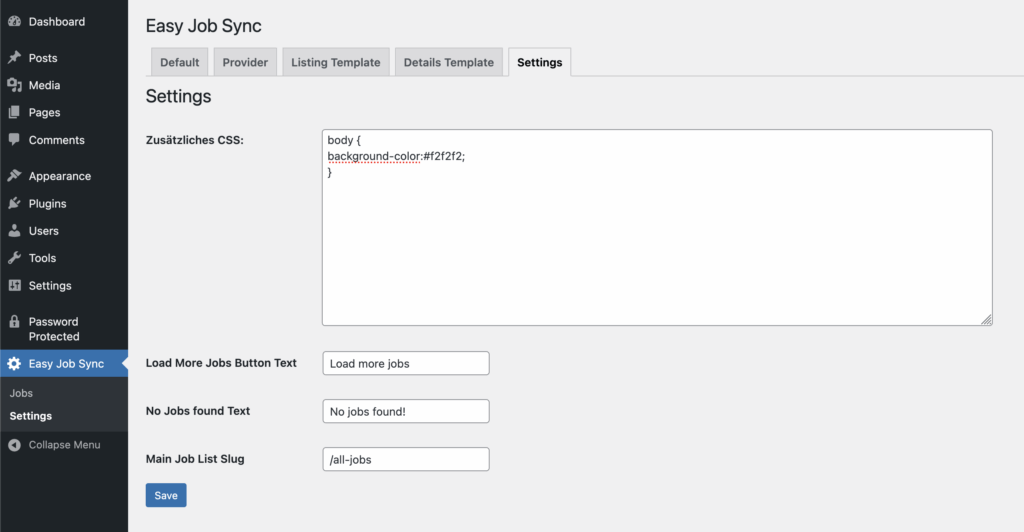
Task: Open Pages in the admin menu
Action: [64, 112]
